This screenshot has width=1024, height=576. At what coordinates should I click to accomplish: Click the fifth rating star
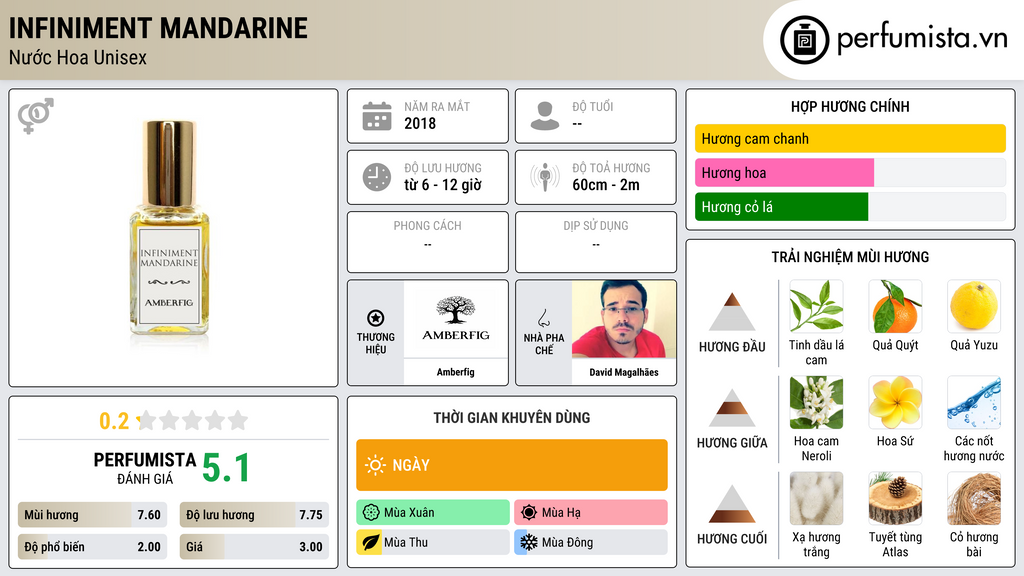238,420
